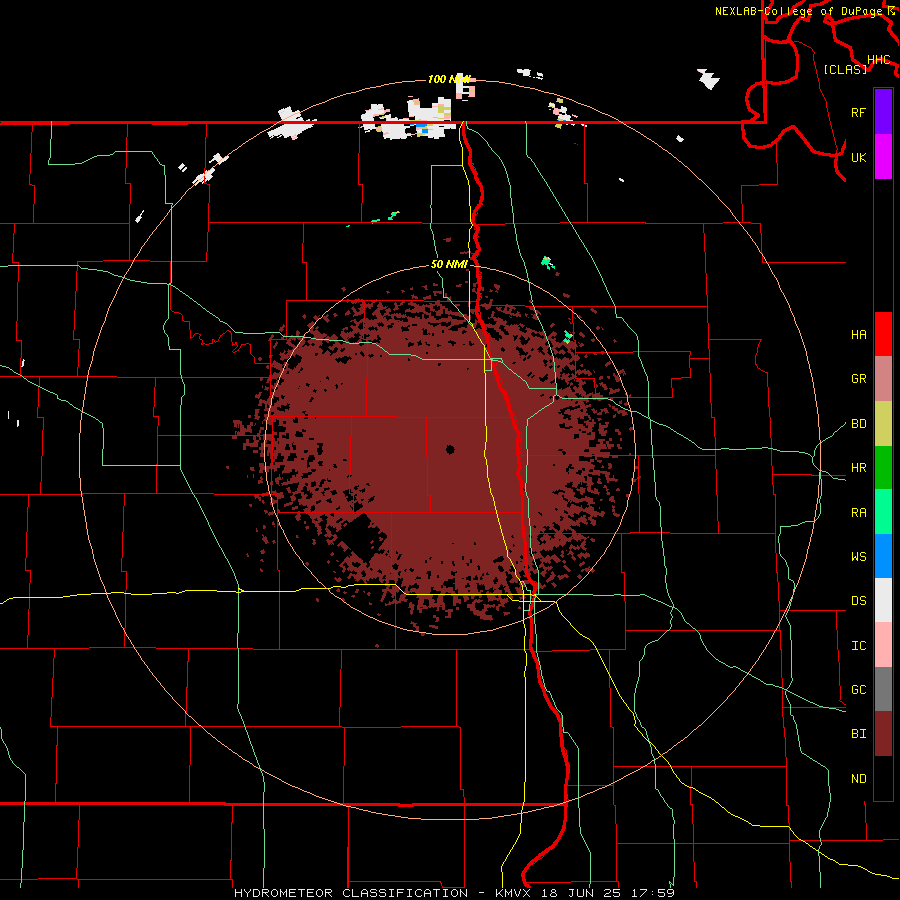Click the 100 NMI range ring label
This screenshot has width=900, height=900.
449,79
